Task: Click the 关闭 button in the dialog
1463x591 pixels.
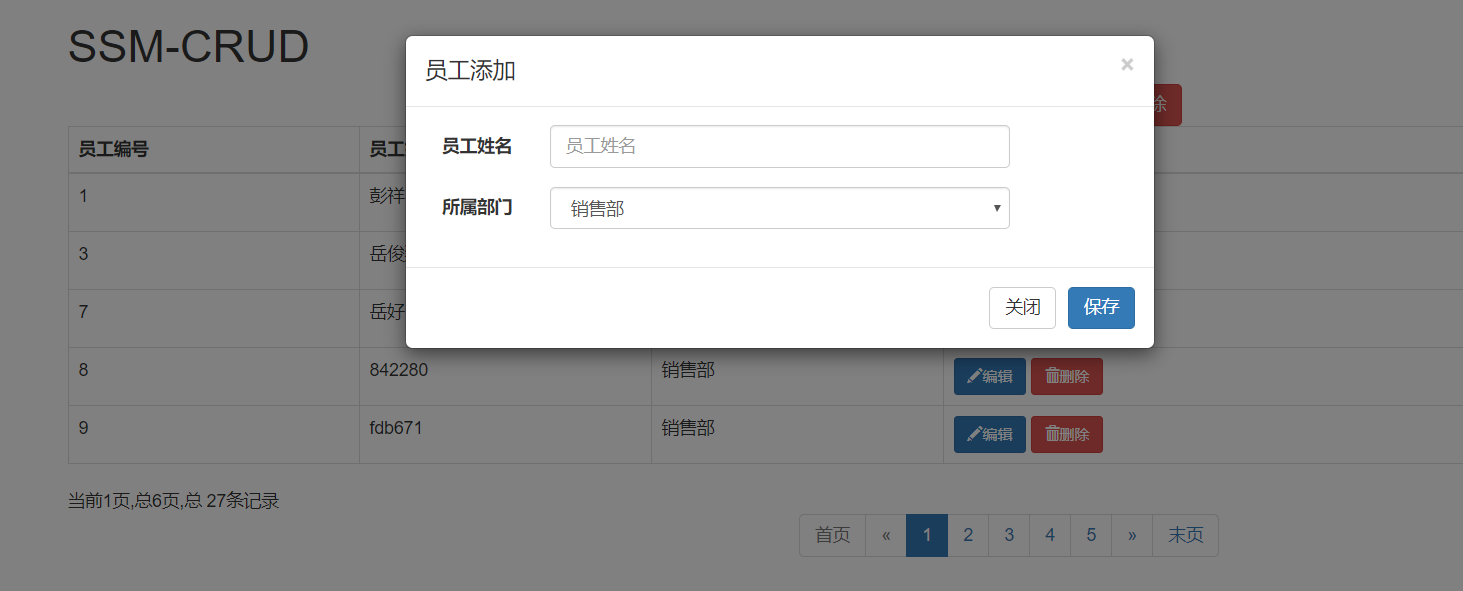Action: [x=1022, y=308]
